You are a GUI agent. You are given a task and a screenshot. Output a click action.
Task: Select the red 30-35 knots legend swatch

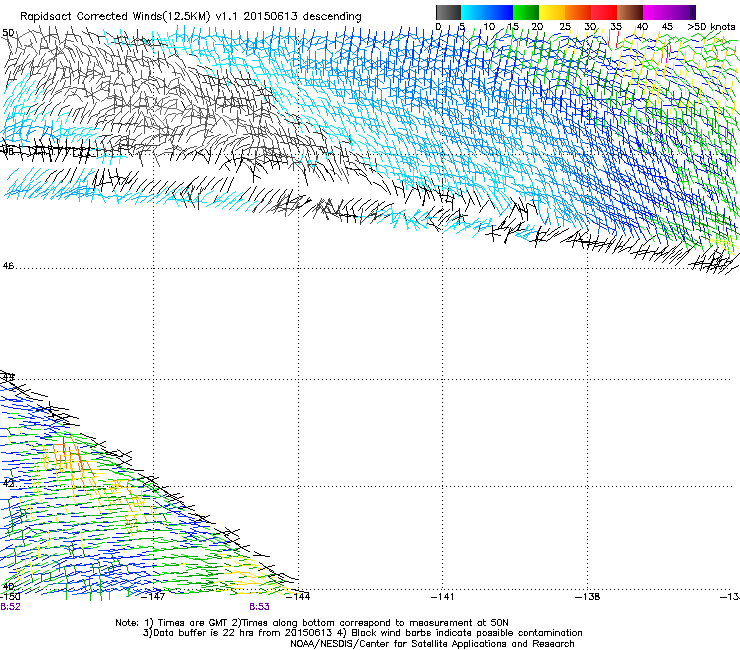click(604, 12)
